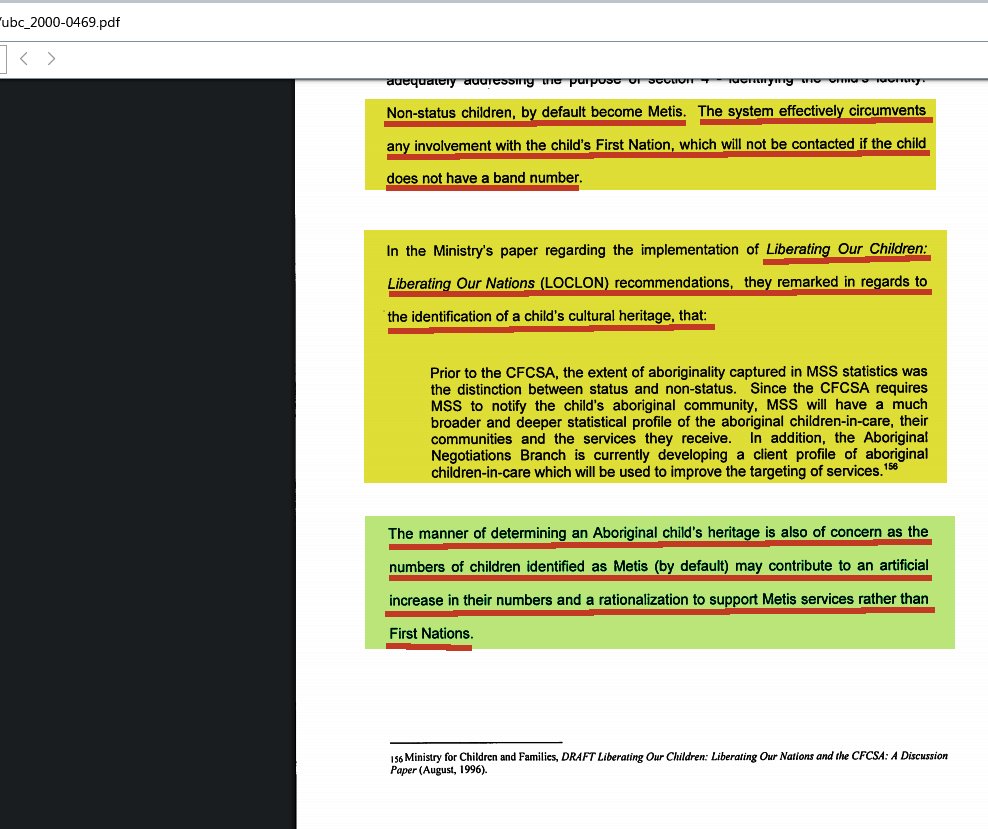
Task: Click the quote opening 'Prior to the CFCSA'
Action: pyautogui.click(x=493, y=372)
